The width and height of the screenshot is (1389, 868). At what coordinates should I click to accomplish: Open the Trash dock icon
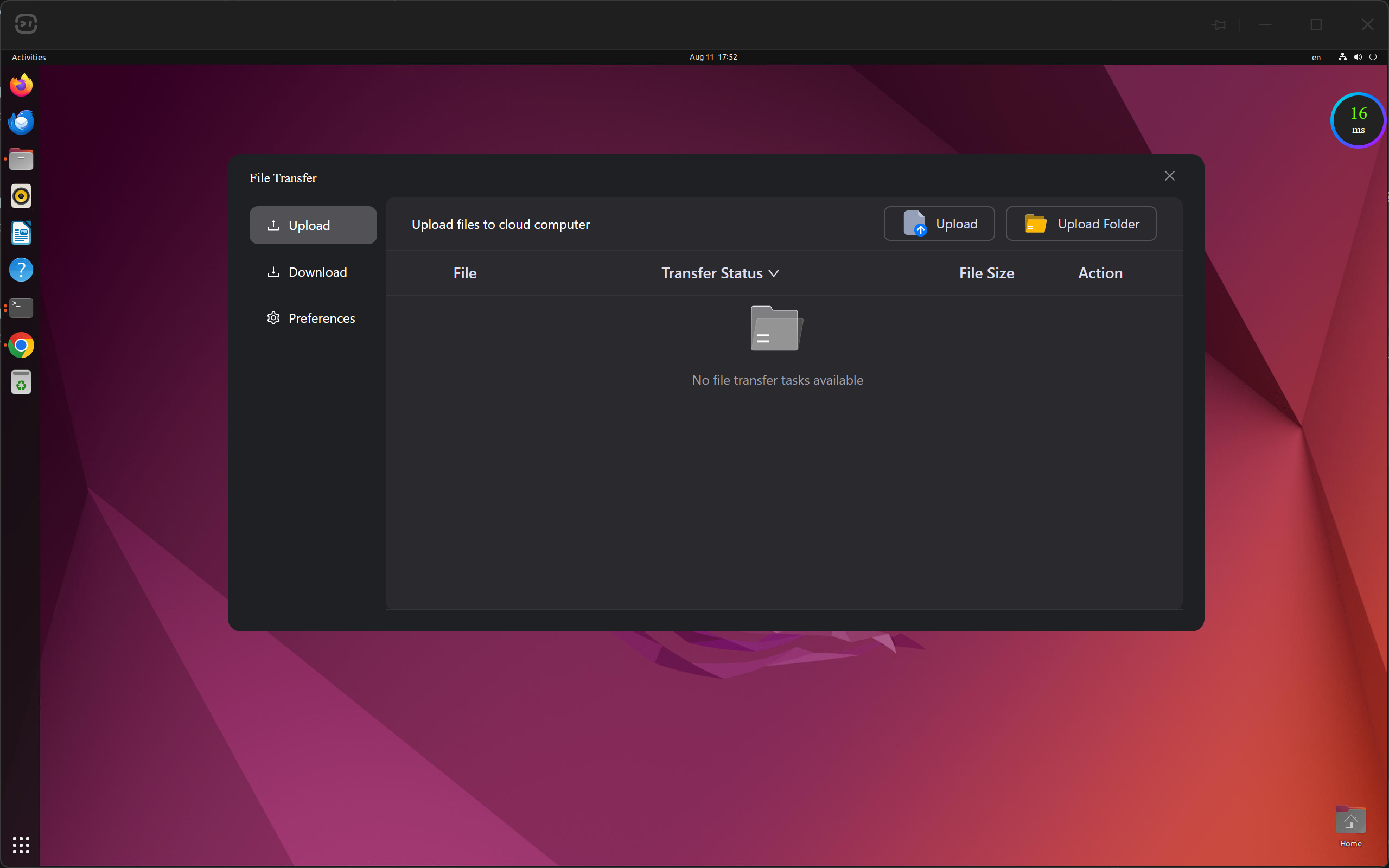coord(21,382)
